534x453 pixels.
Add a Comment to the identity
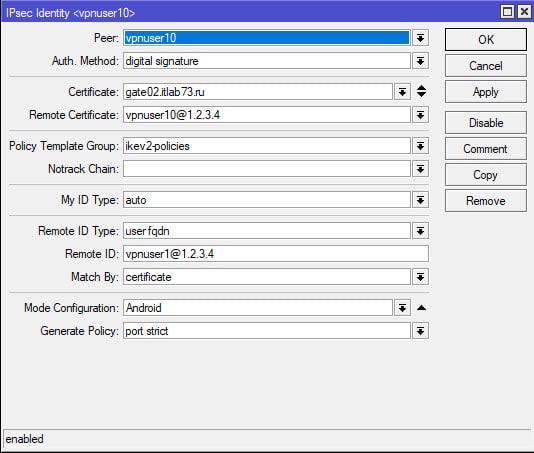[486, 149]
